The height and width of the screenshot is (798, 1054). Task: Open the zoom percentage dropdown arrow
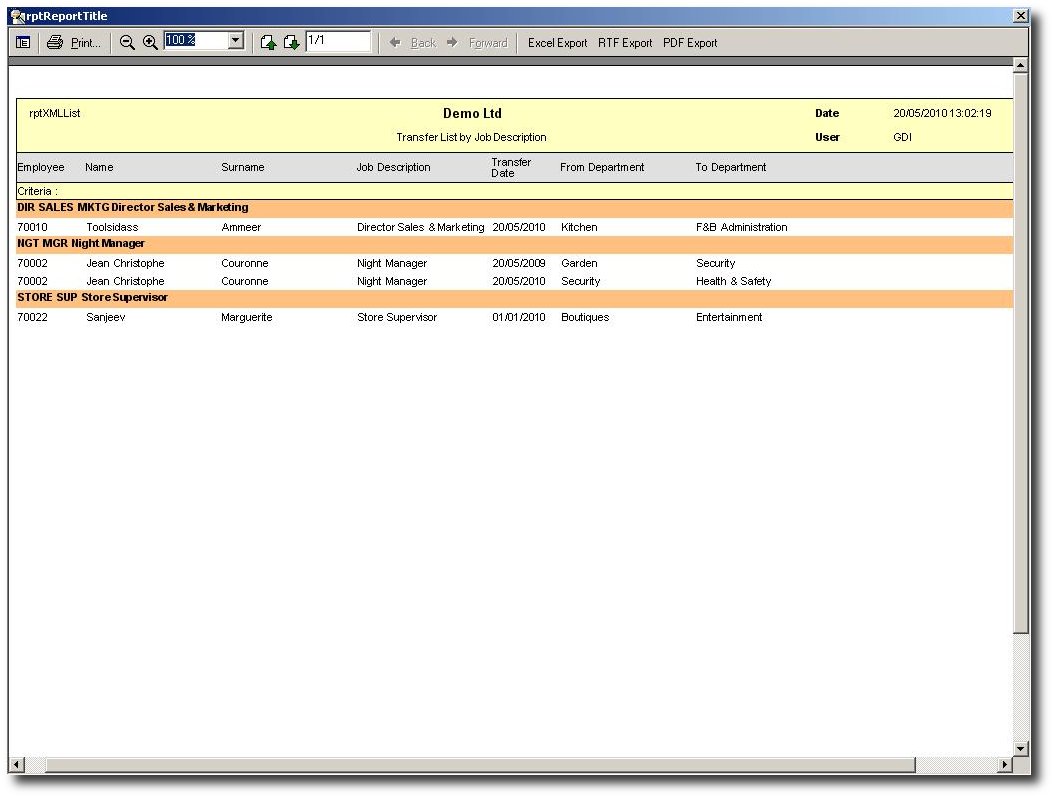[236, 41]
